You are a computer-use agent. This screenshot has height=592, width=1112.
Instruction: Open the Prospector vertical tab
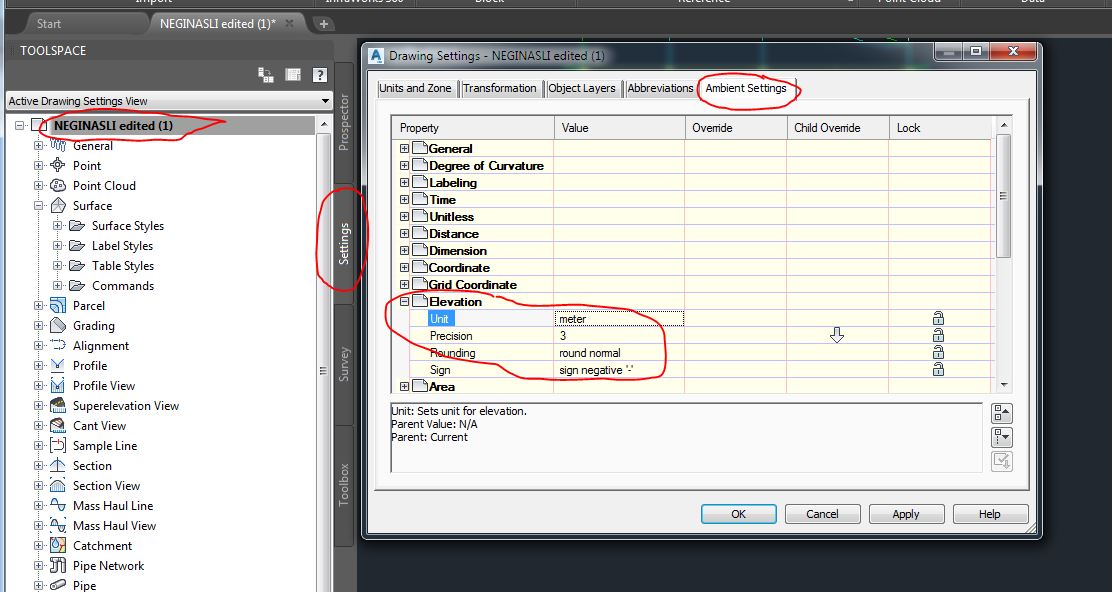point(344,122)
